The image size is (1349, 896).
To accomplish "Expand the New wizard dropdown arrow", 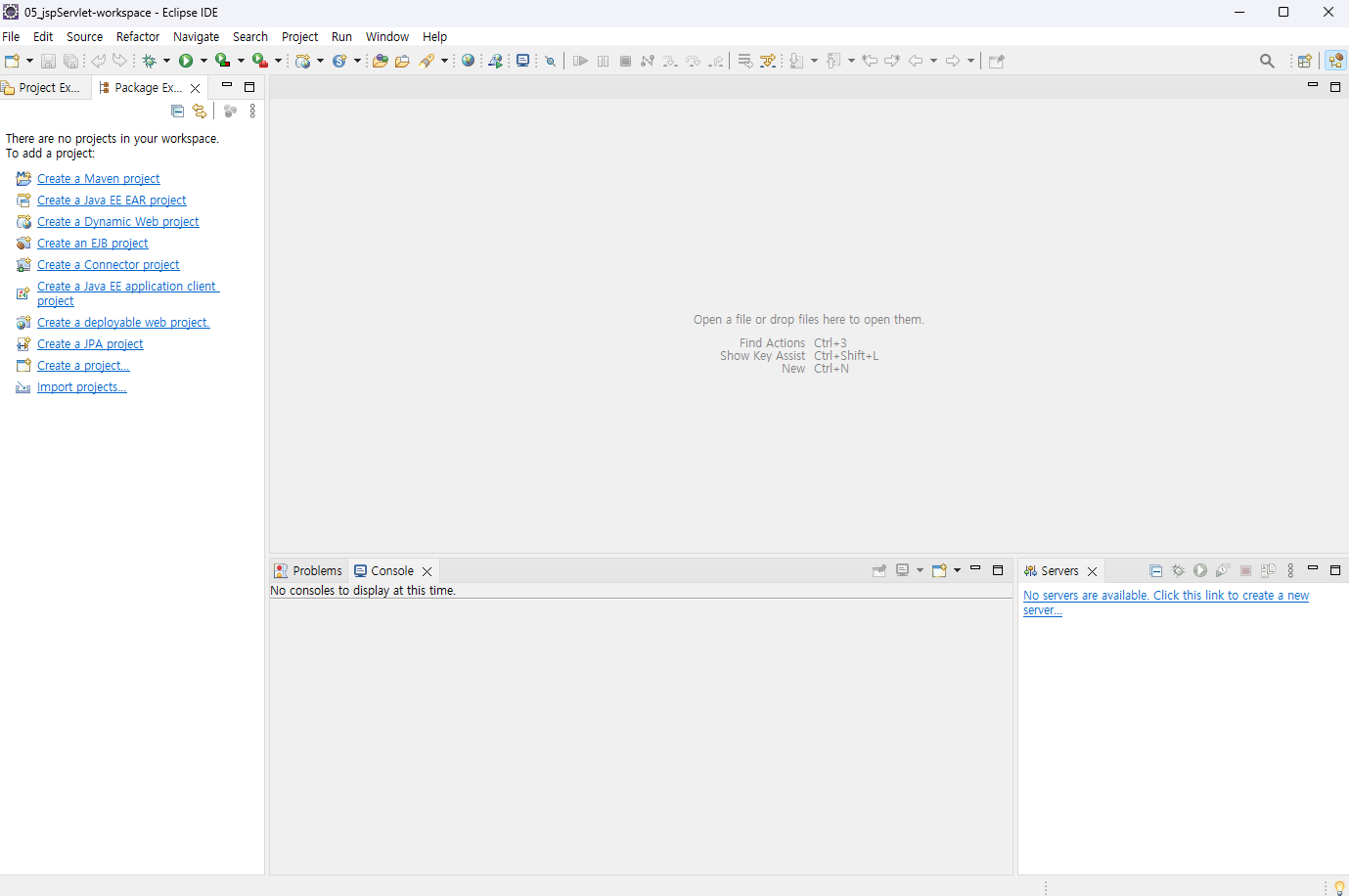I will (29, 61).
